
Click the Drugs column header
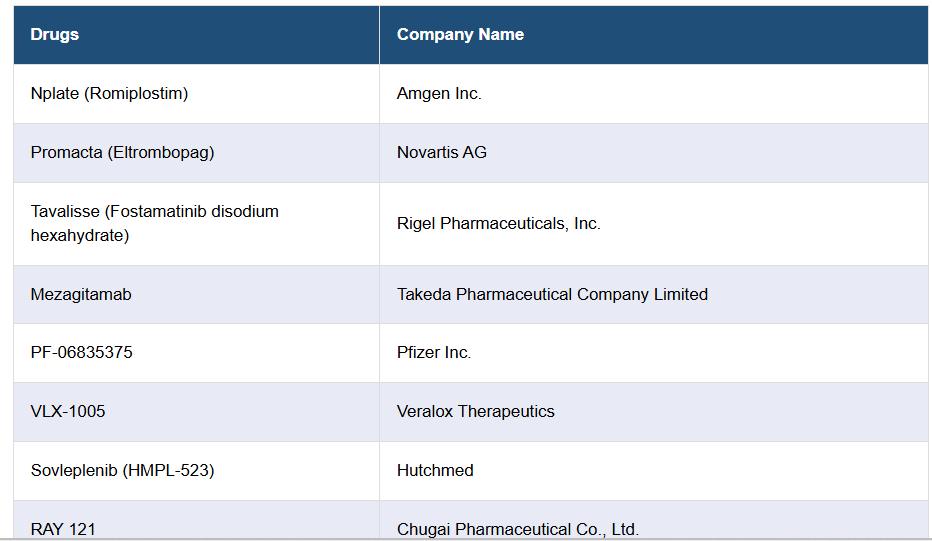(x=55, y=35)
